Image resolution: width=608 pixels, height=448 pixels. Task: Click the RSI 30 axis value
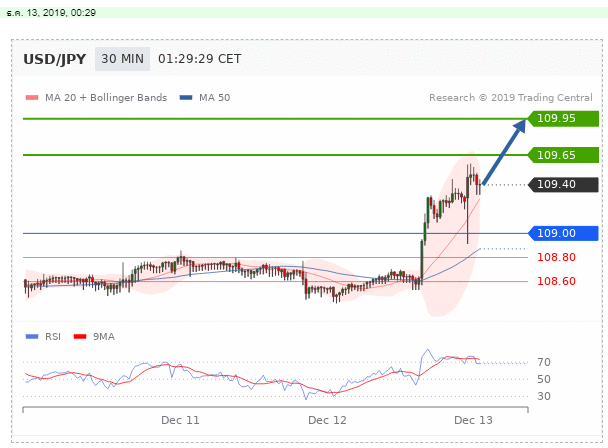[544, 396]
